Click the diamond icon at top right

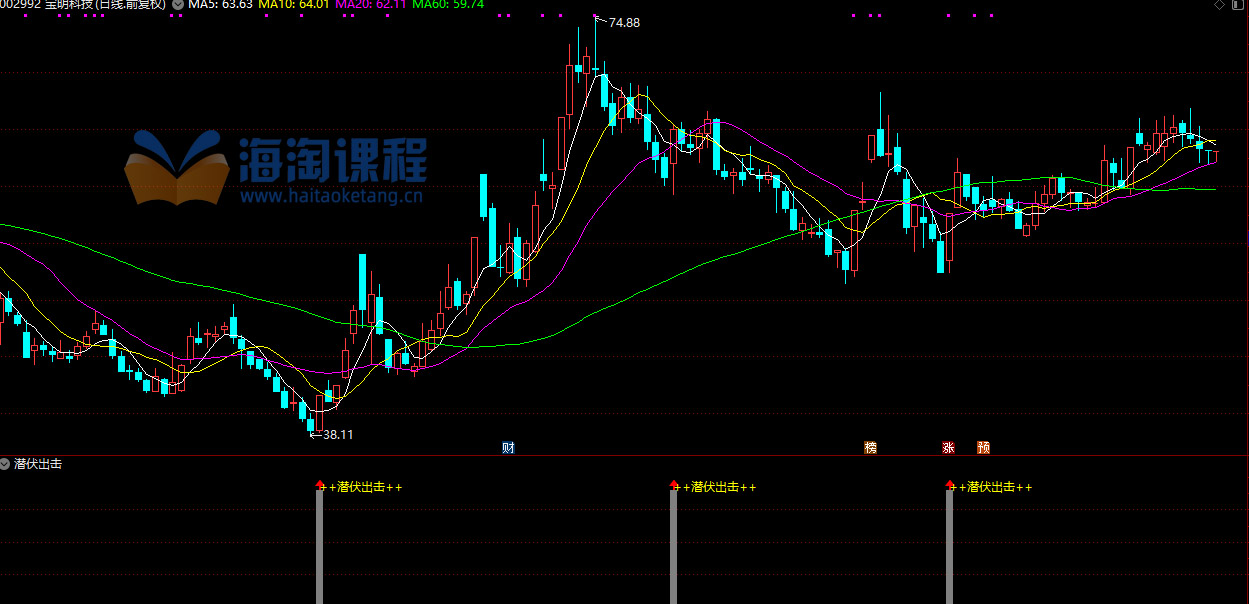(x=1219, y=5)
